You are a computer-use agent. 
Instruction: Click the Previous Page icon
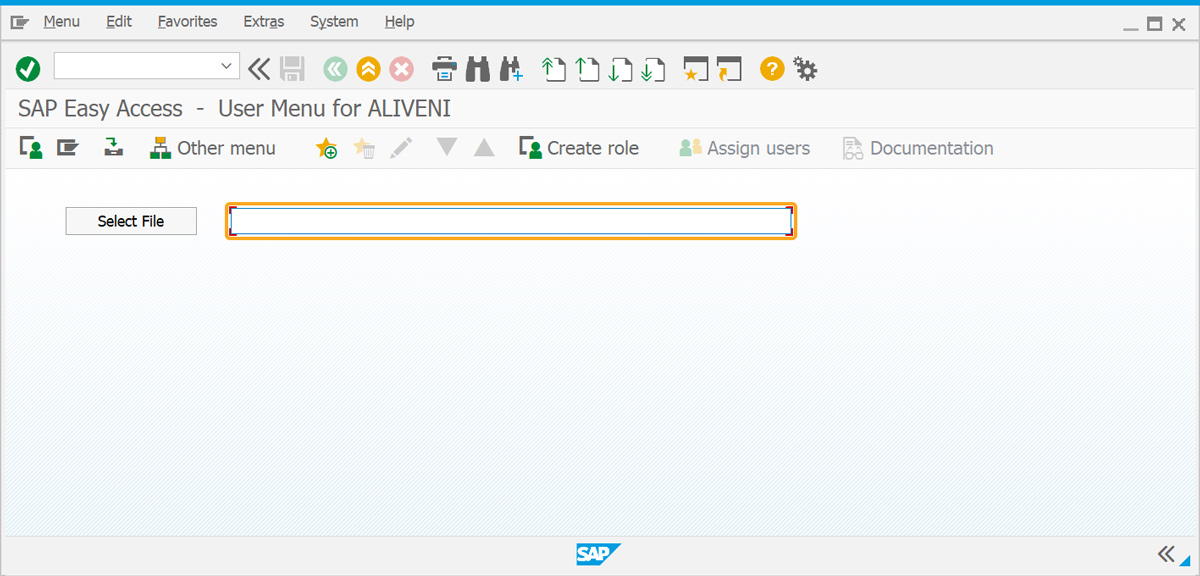[x=588, y=69]
